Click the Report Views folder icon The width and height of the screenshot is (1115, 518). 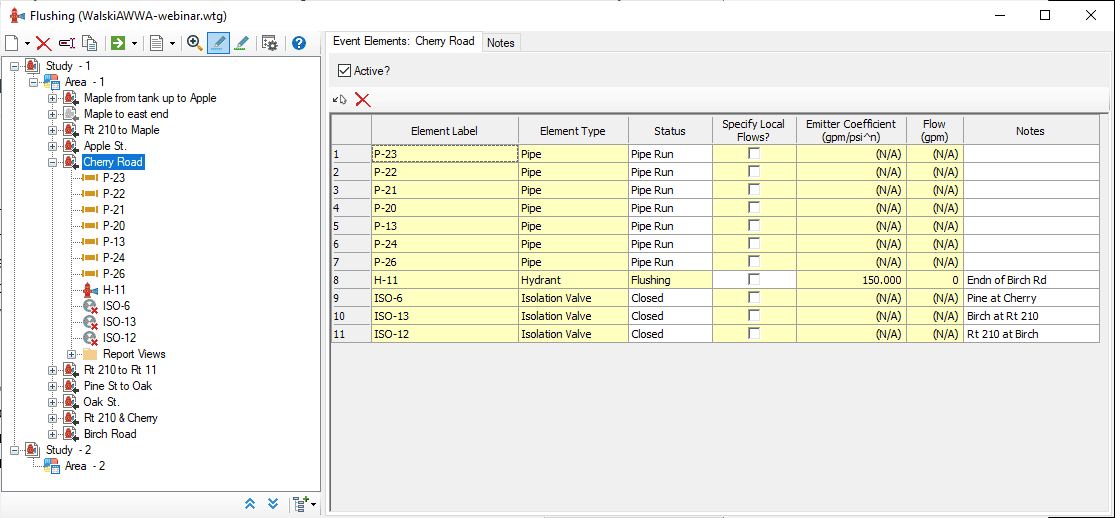(x=90, y=354)
